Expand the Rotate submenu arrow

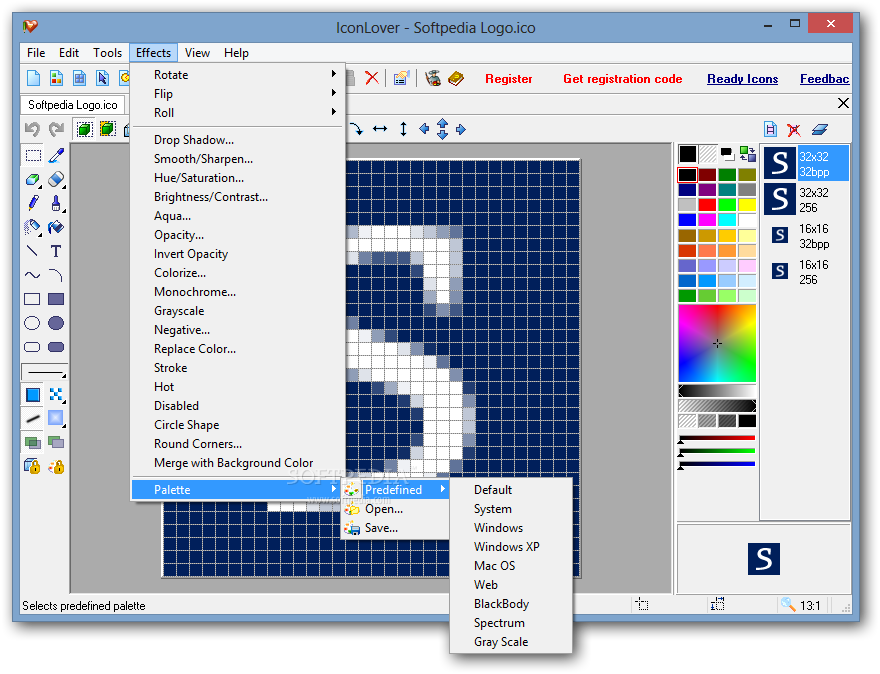coord(334,74)
